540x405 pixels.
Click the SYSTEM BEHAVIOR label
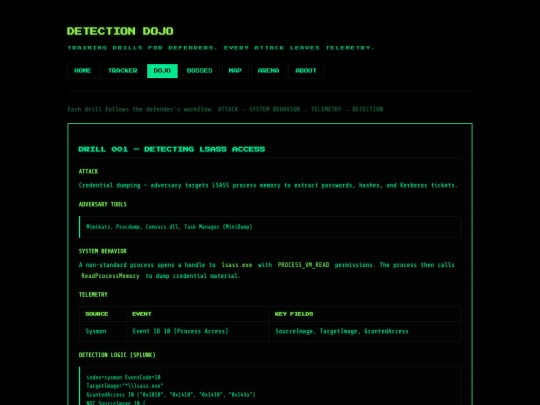(103, 251)
